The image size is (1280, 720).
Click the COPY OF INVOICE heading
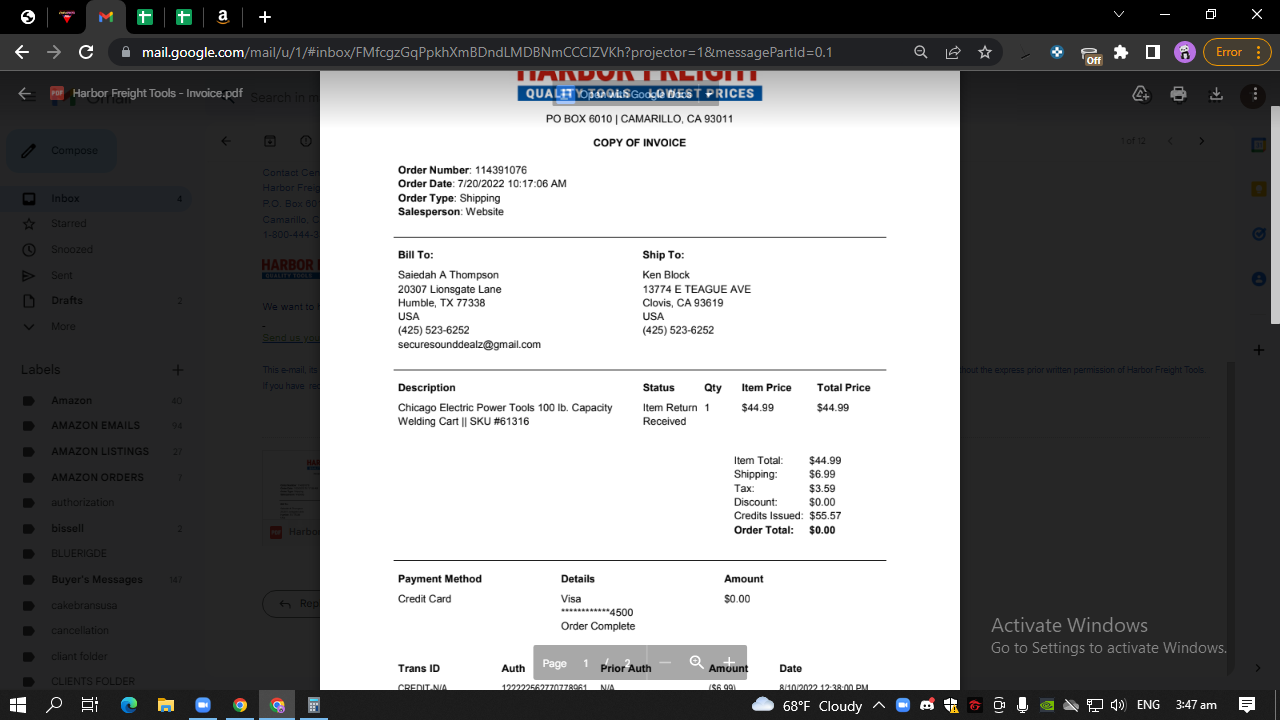coord(639,143)
